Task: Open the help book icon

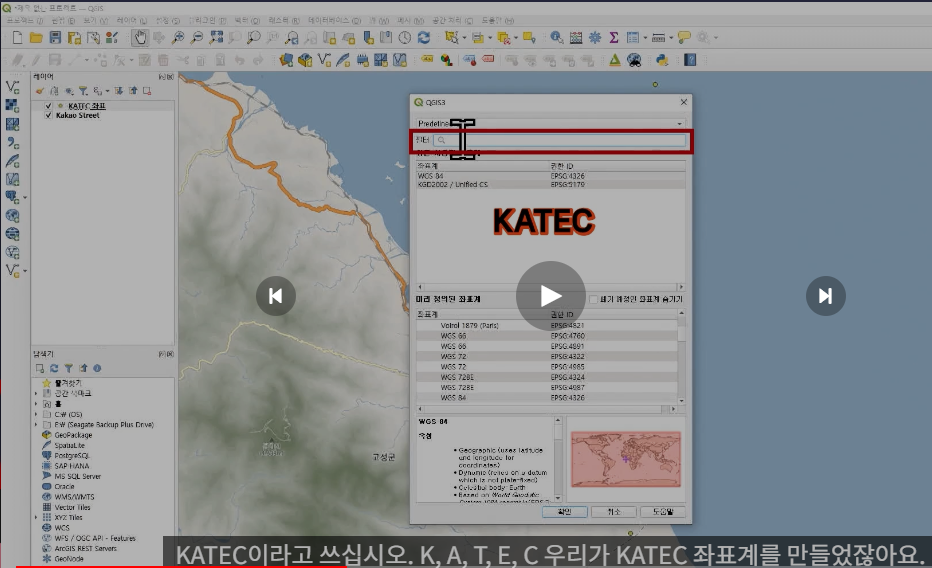Action: tap(690, 60)
